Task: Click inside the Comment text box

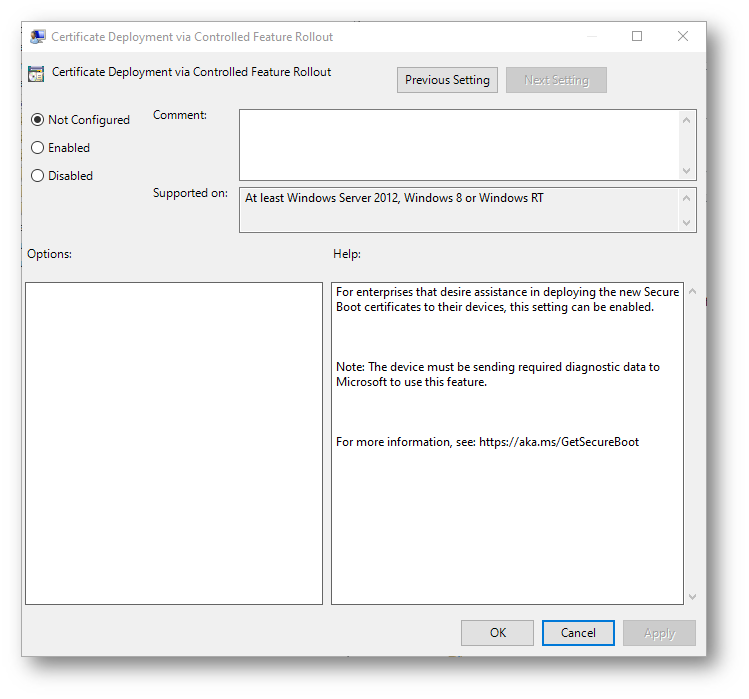Action: tap(460, 145)
